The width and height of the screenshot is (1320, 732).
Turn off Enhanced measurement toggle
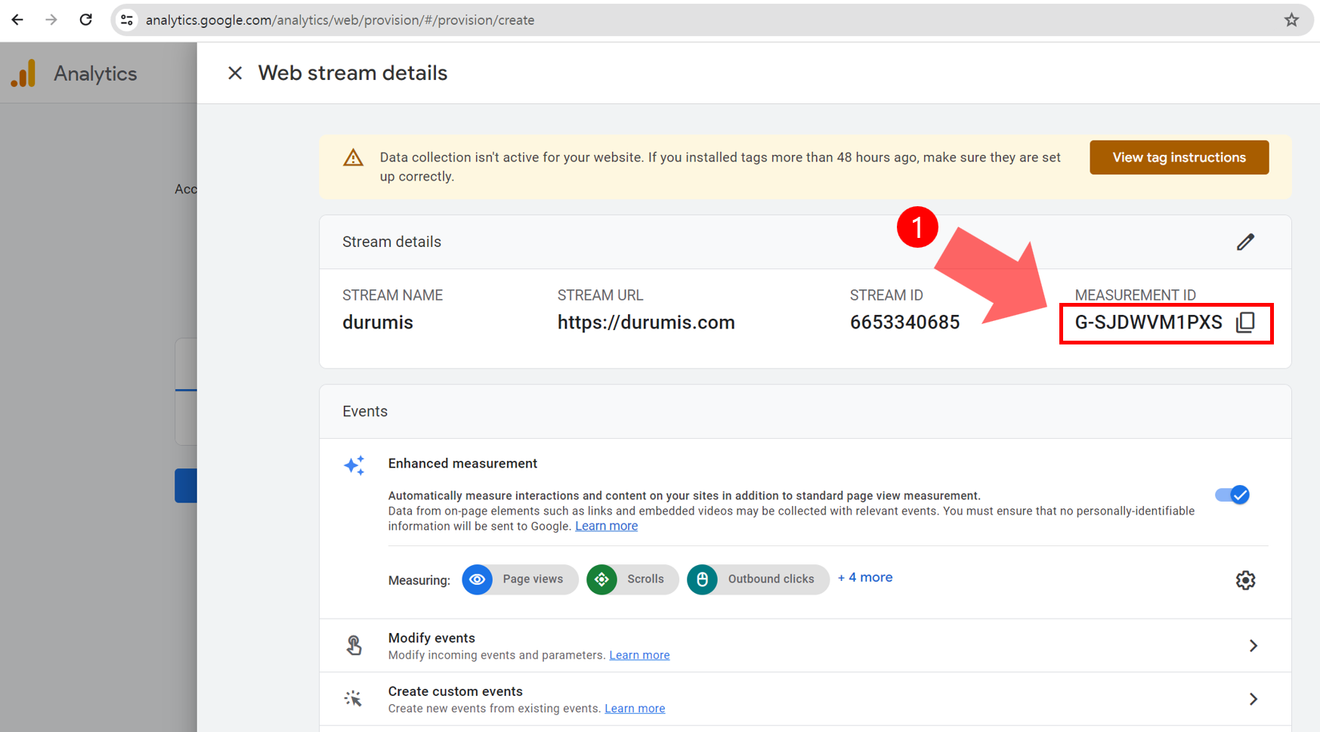click(1232, 495)
